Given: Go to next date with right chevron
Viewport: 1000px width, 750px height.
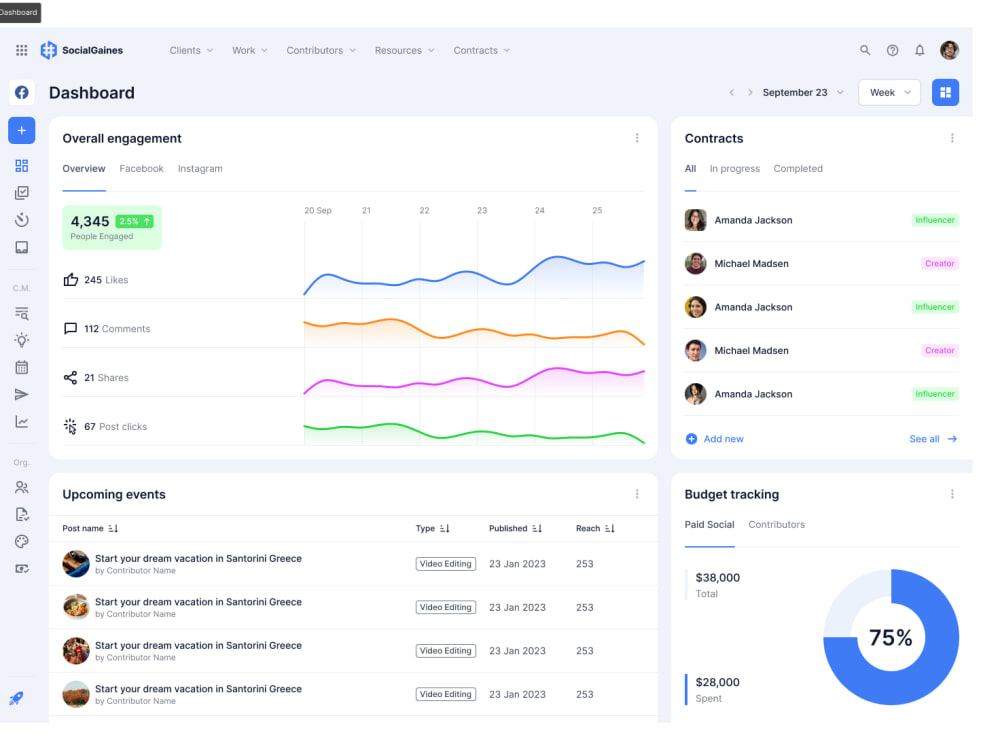Looking at the screenshot, I should pyautogui.click(x=750, y=92).
